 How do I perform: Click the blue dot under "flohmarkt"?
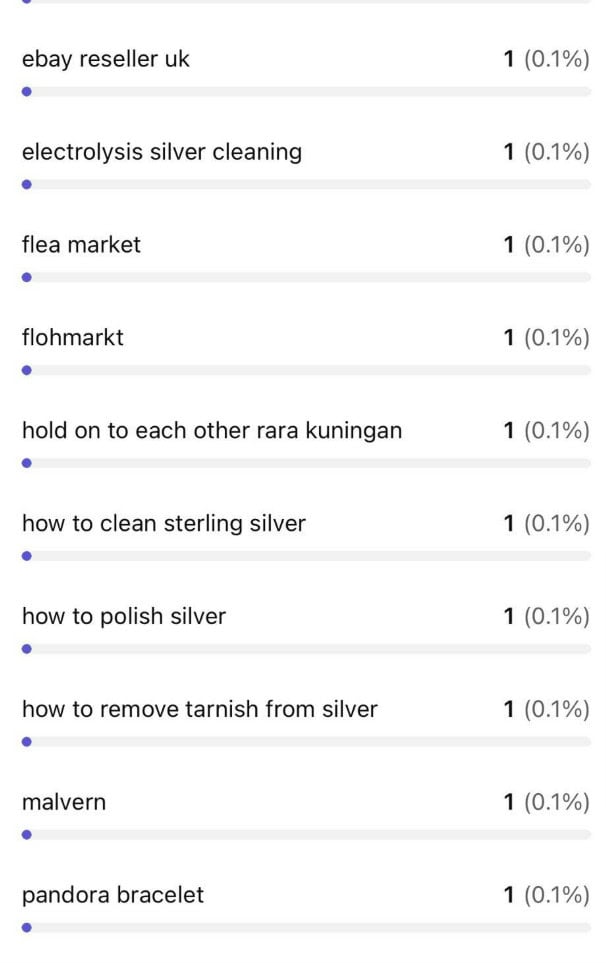[26, 370]
